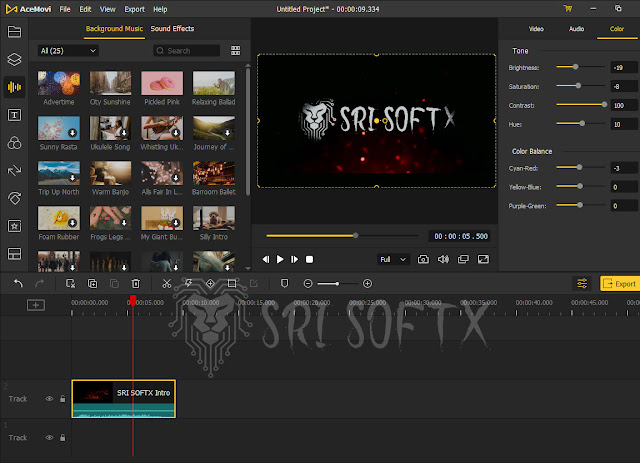
Task: Open the Edit menu
Action: click(x=85, y=9)
